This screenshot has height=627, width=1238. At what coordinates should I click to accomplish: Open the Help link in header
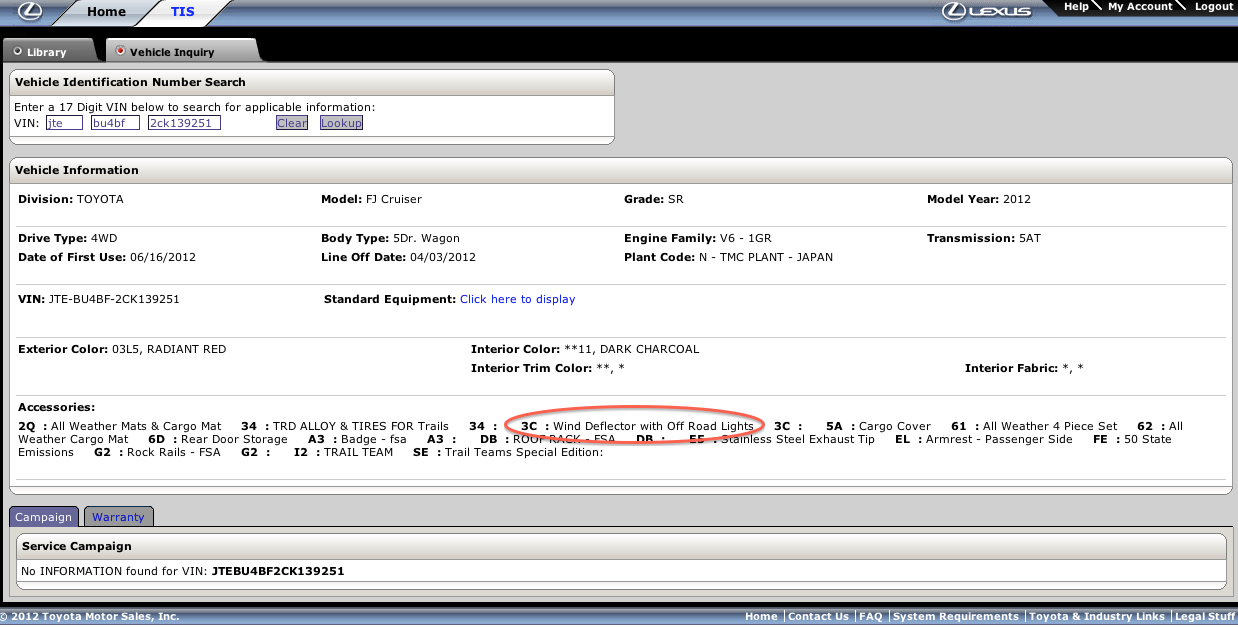pyautogui.click(x=1076, y=7)
